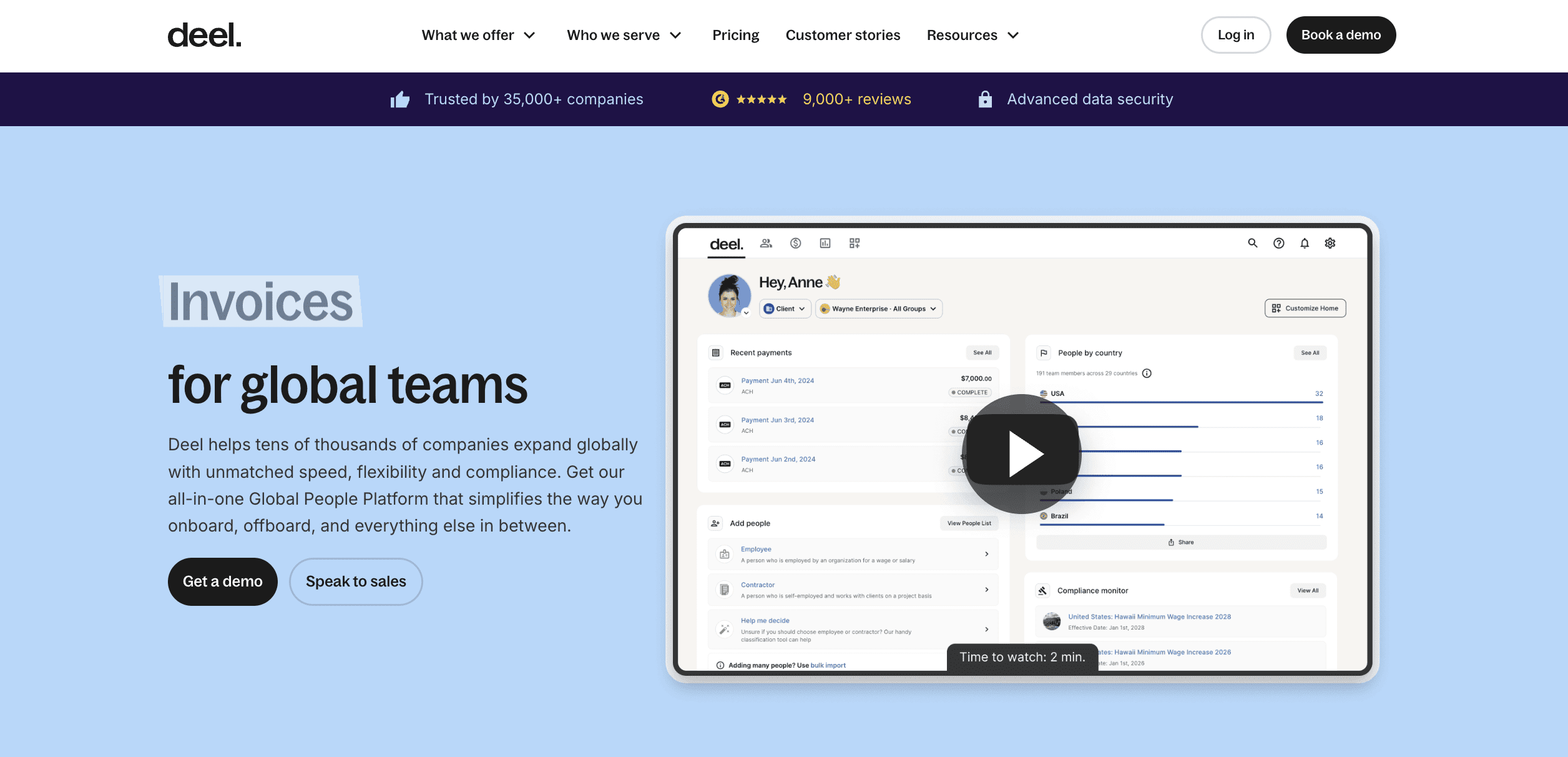Open the payments dollar icon in dashboard
This screenshot has width=1568, height=757.
[795, 243]
